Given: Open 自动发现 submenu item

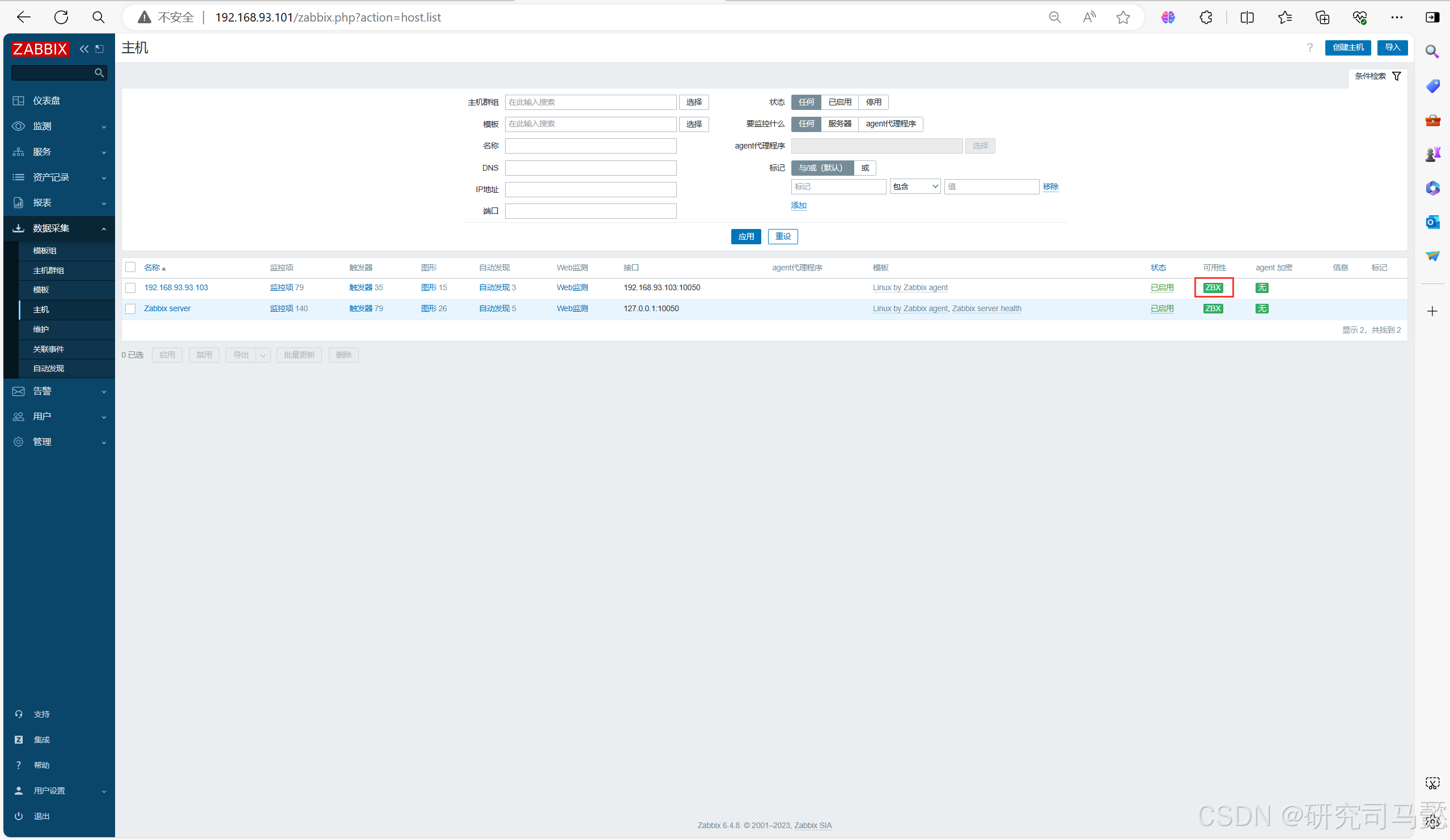Looking at the screenshot, I should [x=67, y=369].
